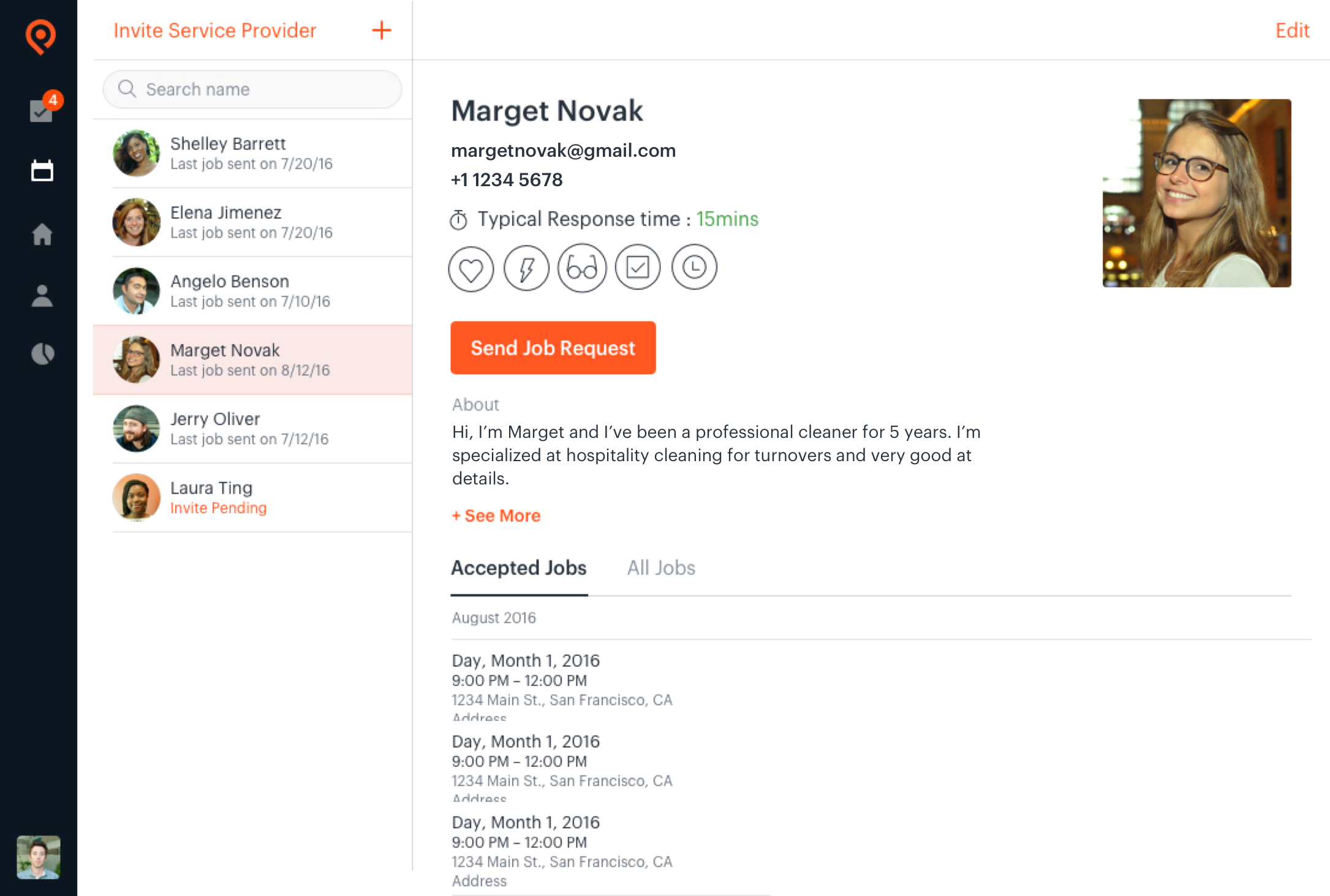Click the Edit button top right
Image resolution: width=1330 pixels, height=896 pixels.
tap(1293, 29)
